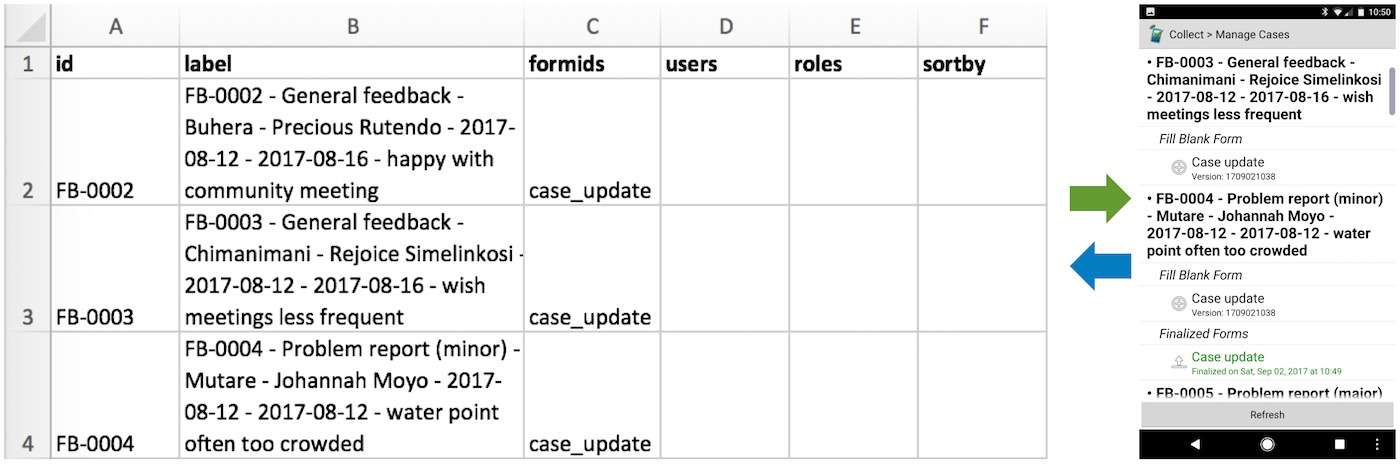The image size is (1400, 464).
Task: Click the select-all corner of the spreadsheet
Action: coord(26,27)
